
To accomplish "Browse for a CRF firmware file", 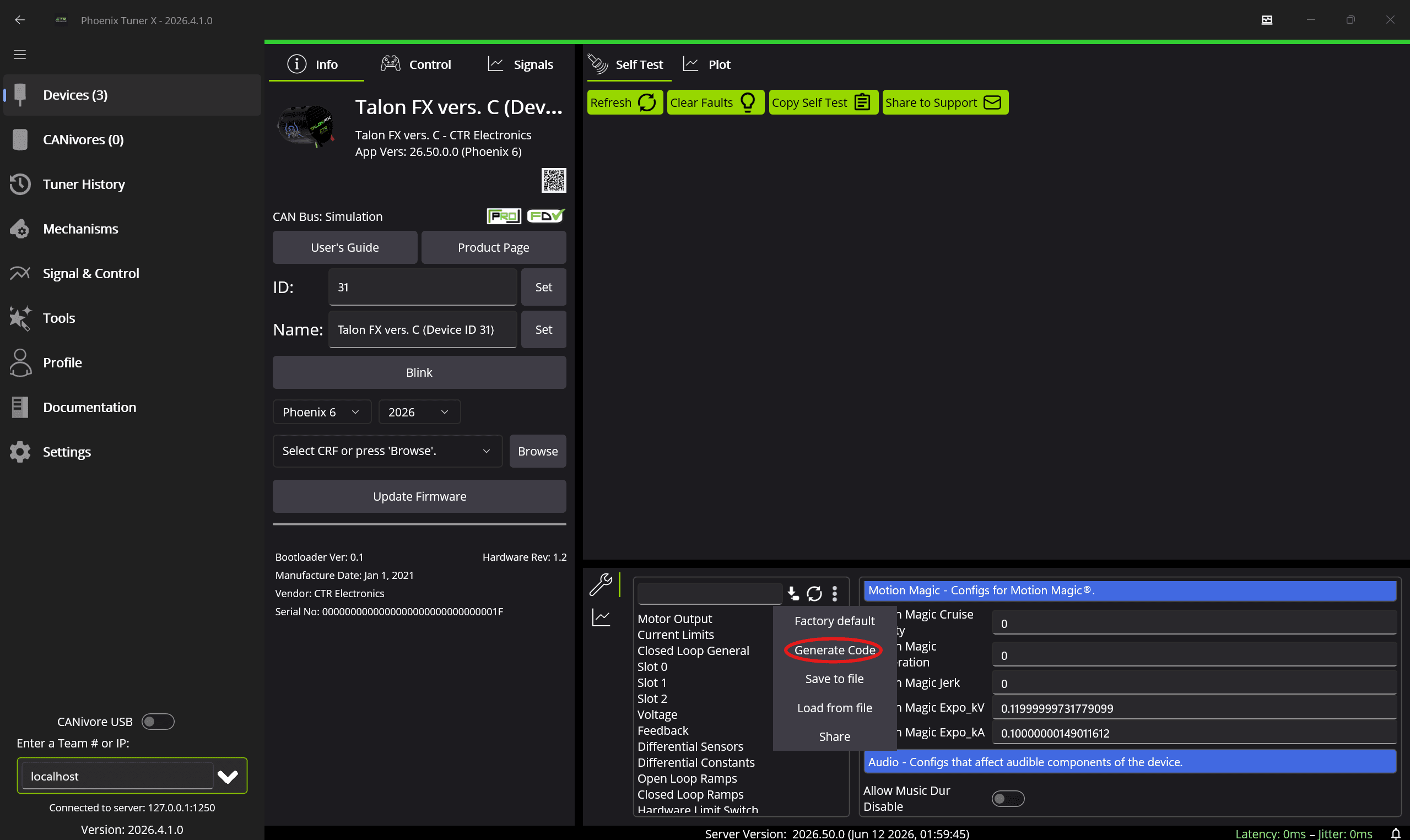I will click(x=538, y=451).
